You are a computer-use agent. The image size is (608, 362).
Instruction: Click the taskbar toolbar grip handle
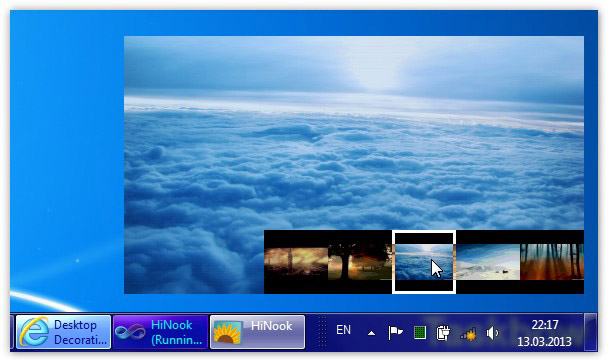[x=322, y=332]
